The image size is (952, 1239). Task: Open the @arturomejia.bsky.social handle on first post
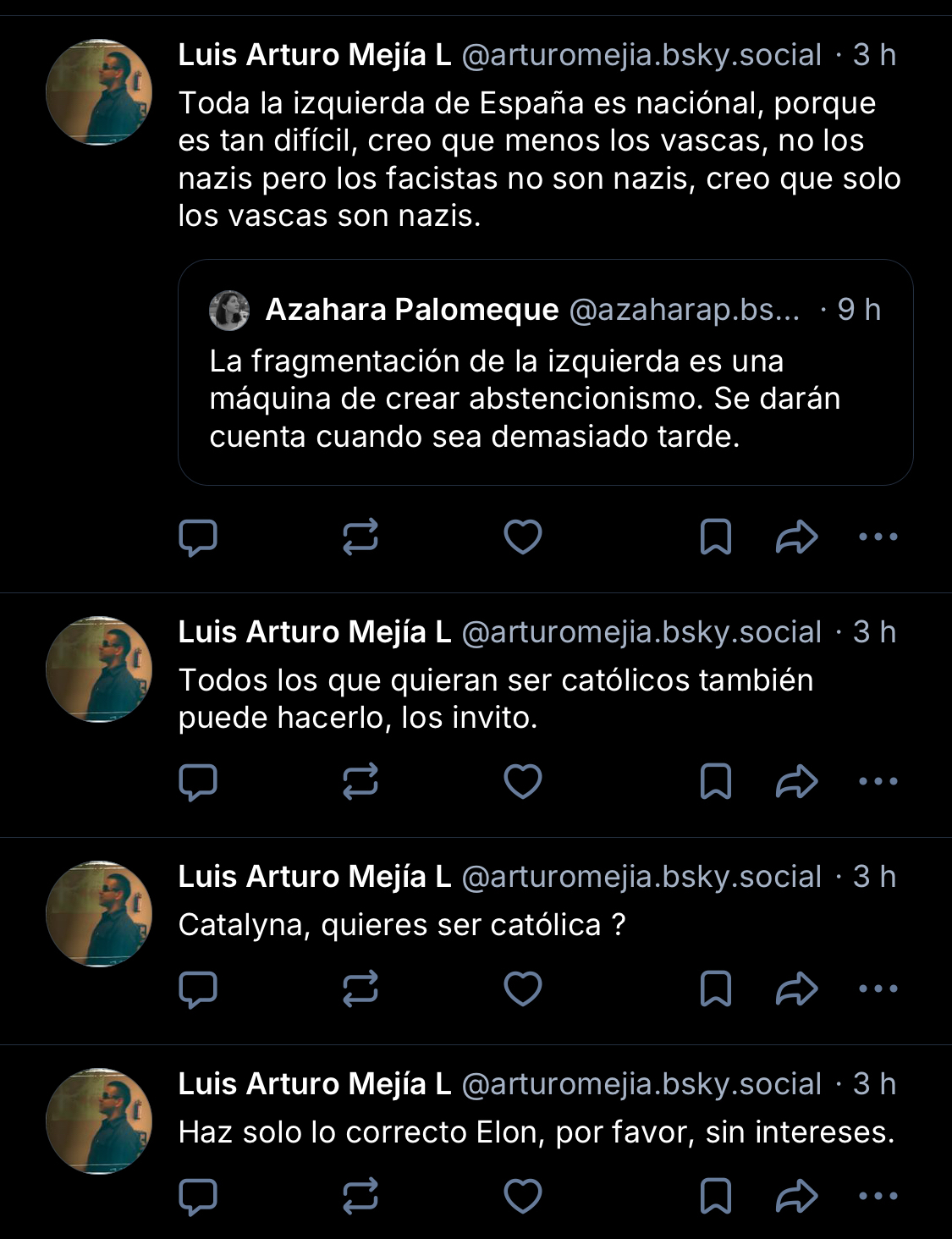click(x=641, y=55)
